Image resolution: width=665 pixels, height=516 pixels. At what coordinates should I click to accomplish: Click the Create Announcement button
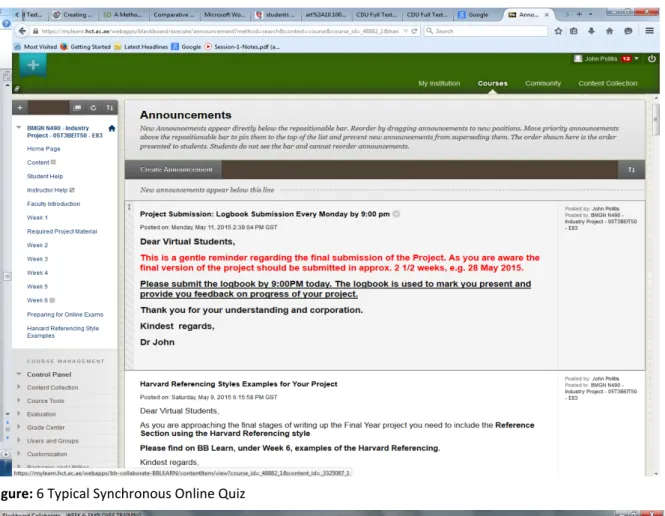tap(176, 170)
